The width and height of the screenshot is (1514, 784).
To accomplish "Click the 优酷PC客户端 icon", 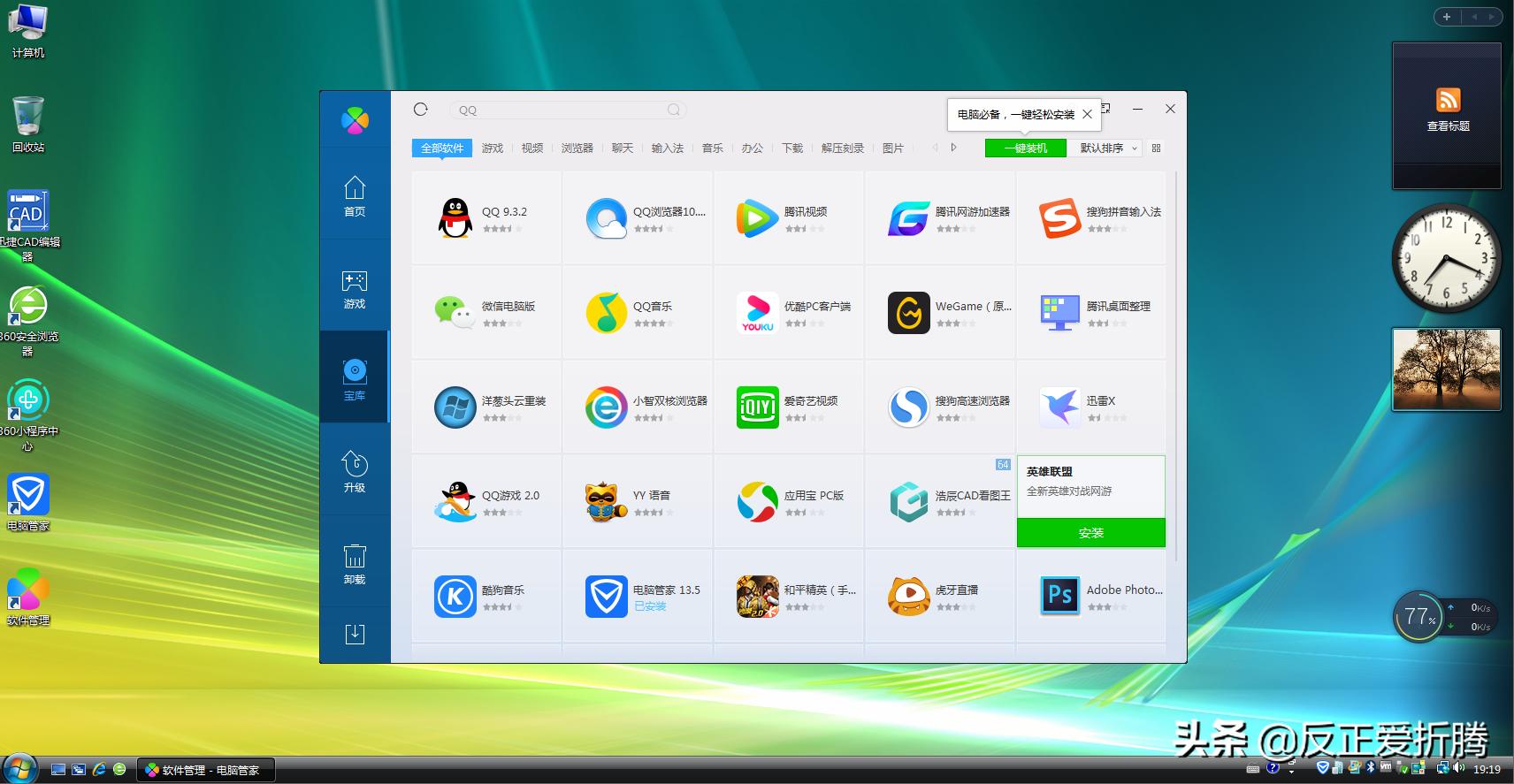I will tap(757, 313).
